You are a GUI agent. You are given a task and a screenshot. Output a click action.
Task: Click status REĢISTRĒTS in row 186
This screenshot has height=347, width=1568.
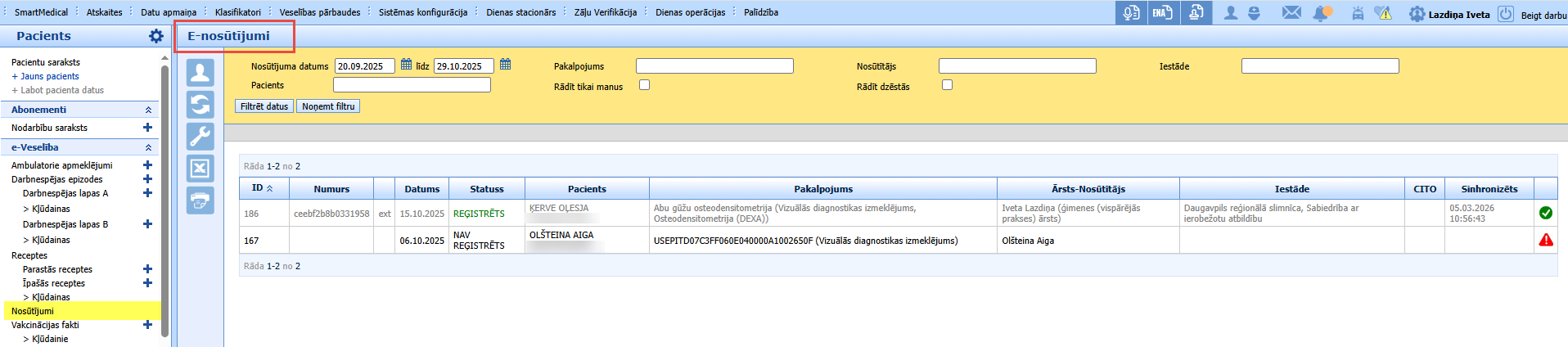point(479,214)
